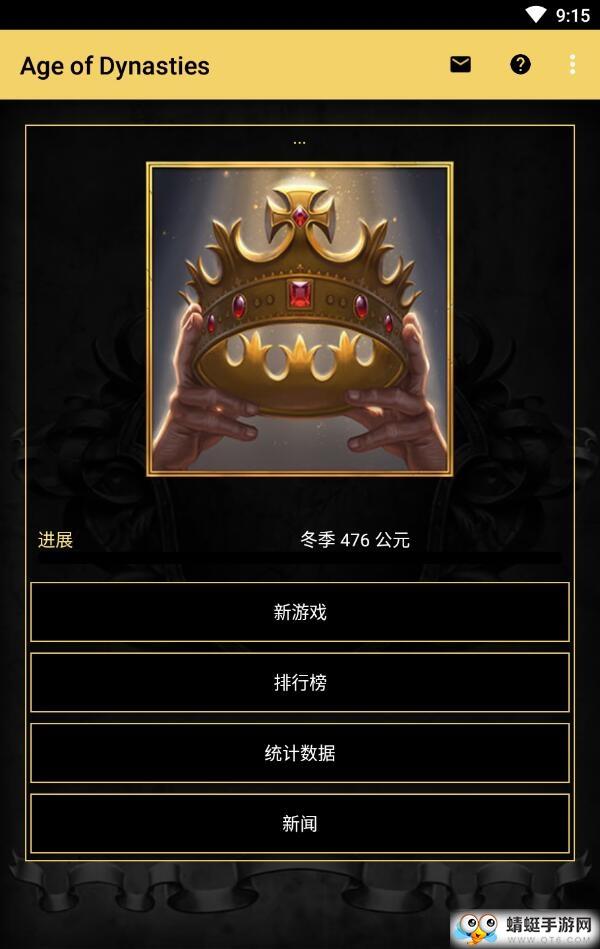
Task: Tap the 冬季 476 公元 date text
Action: click(355, 539)
